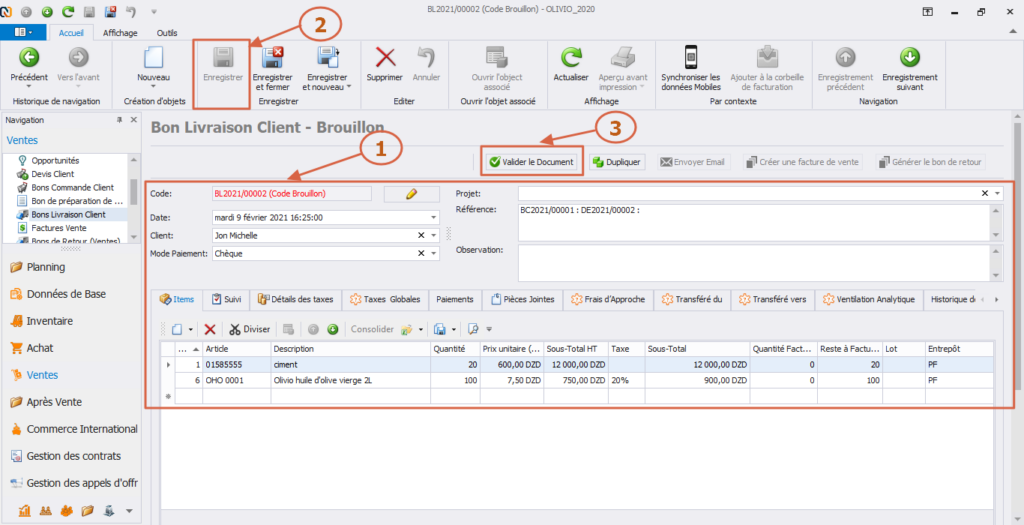Screen dimensions: 1024x525
Task: Click the green Précédent back arrow icon
Action: (29, 57)
